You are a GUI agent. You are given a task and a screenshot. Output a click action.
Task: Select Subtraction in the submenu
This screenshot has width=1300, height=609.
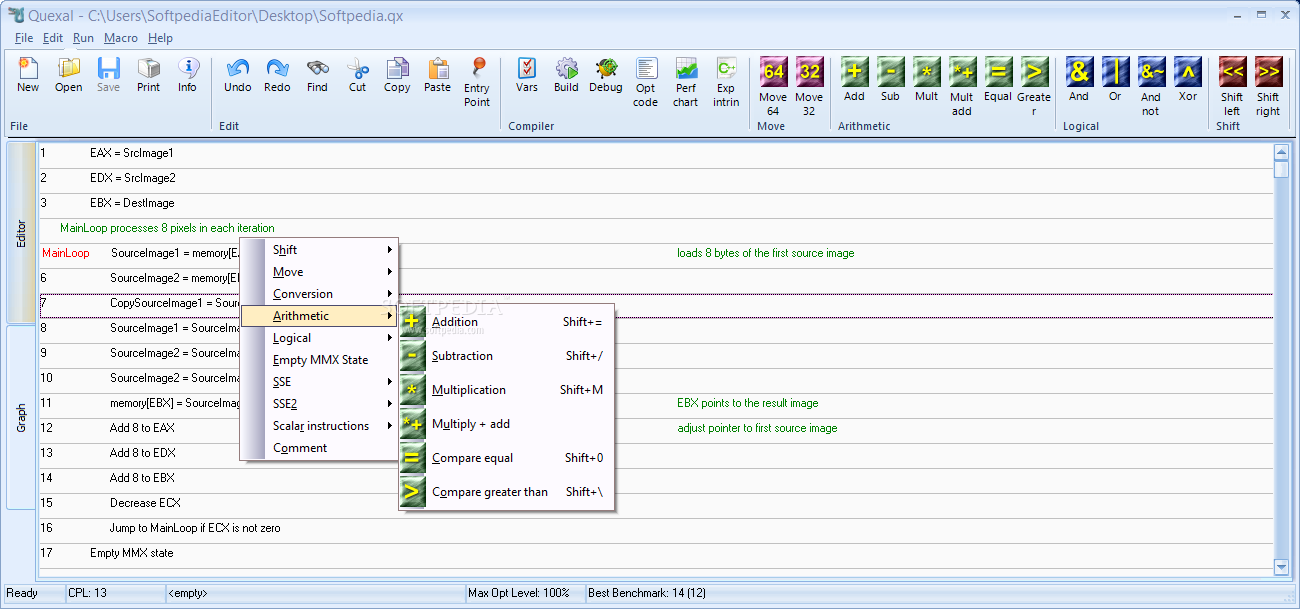click(506, 356)
